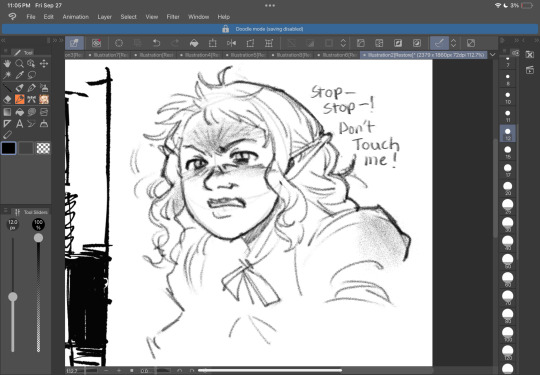This screenshot has width=540, height=375.
Task: Select the Zoom magnifier tool
Action: point(19,63)
